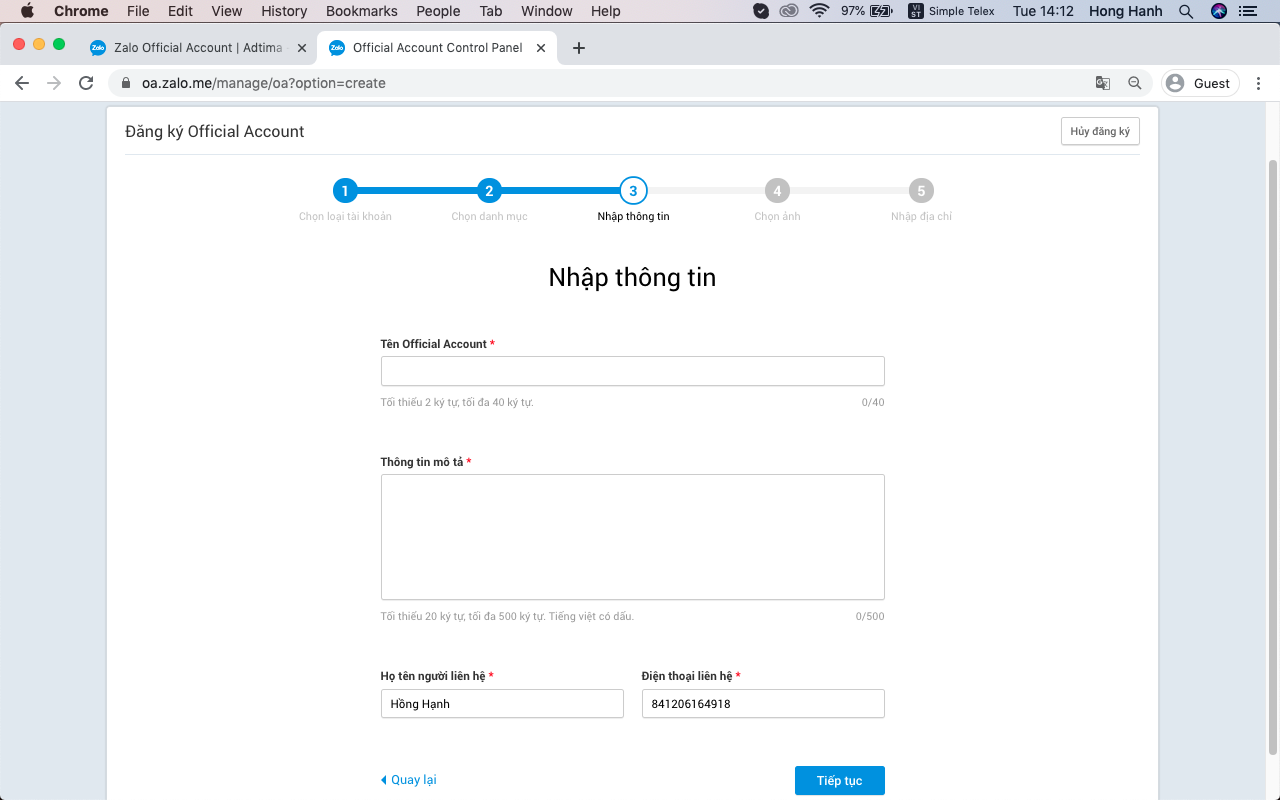Click the Tue 14:12 clock
Viewport: 1280px width, 800px height.
[x=1043, y=11]
